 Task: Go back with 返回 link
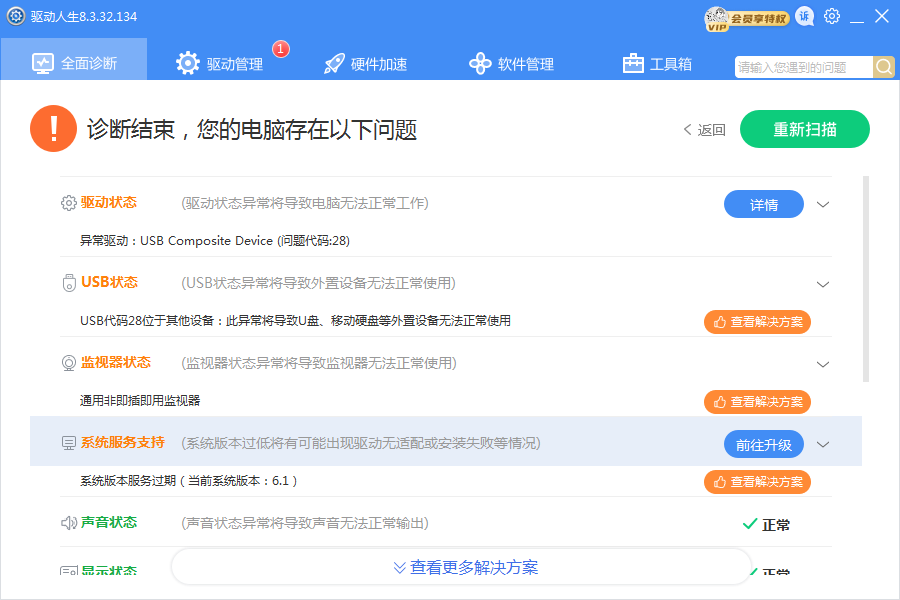[704, 130]
